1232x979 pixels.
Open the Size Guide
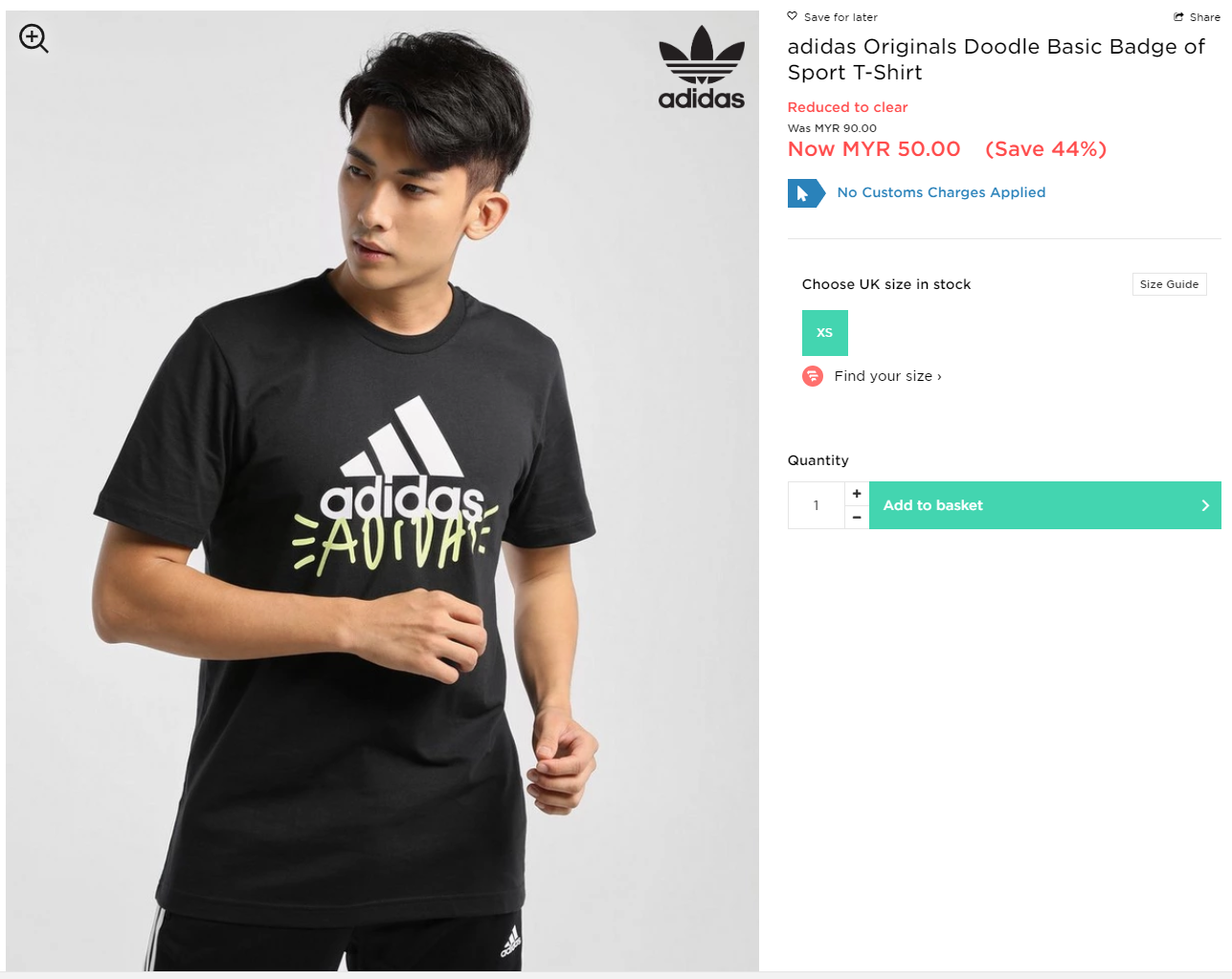1169,284
